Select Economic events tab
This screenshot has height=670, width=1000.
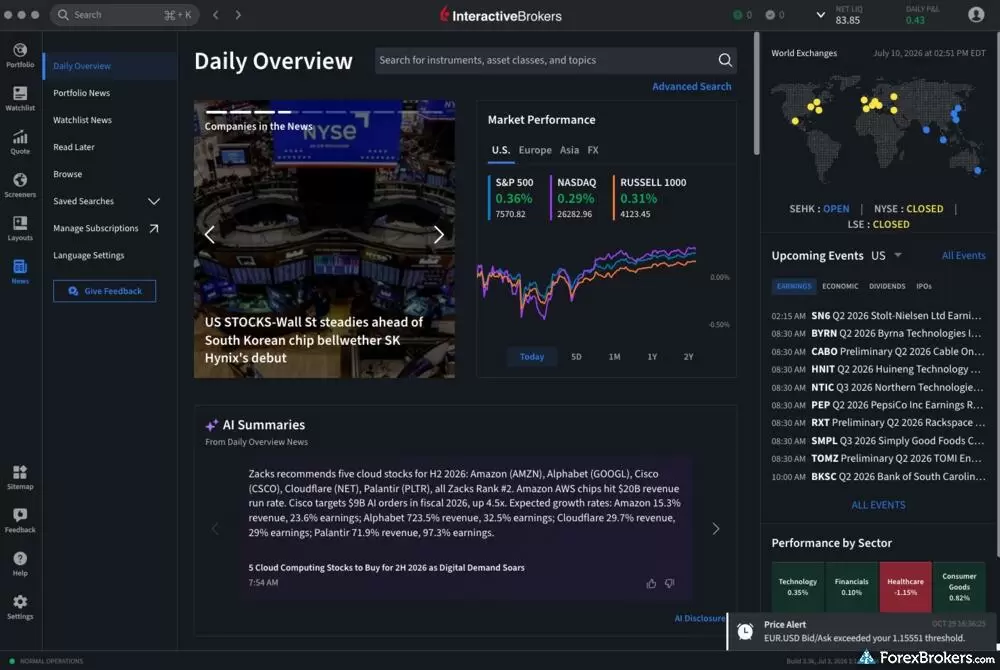840,286
